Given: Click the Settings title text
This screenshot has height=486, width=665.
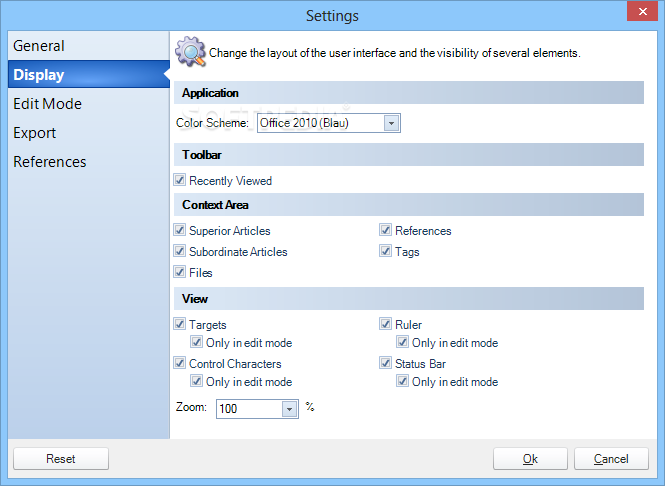Looking at the screenshot, I should tap(332, 16).
